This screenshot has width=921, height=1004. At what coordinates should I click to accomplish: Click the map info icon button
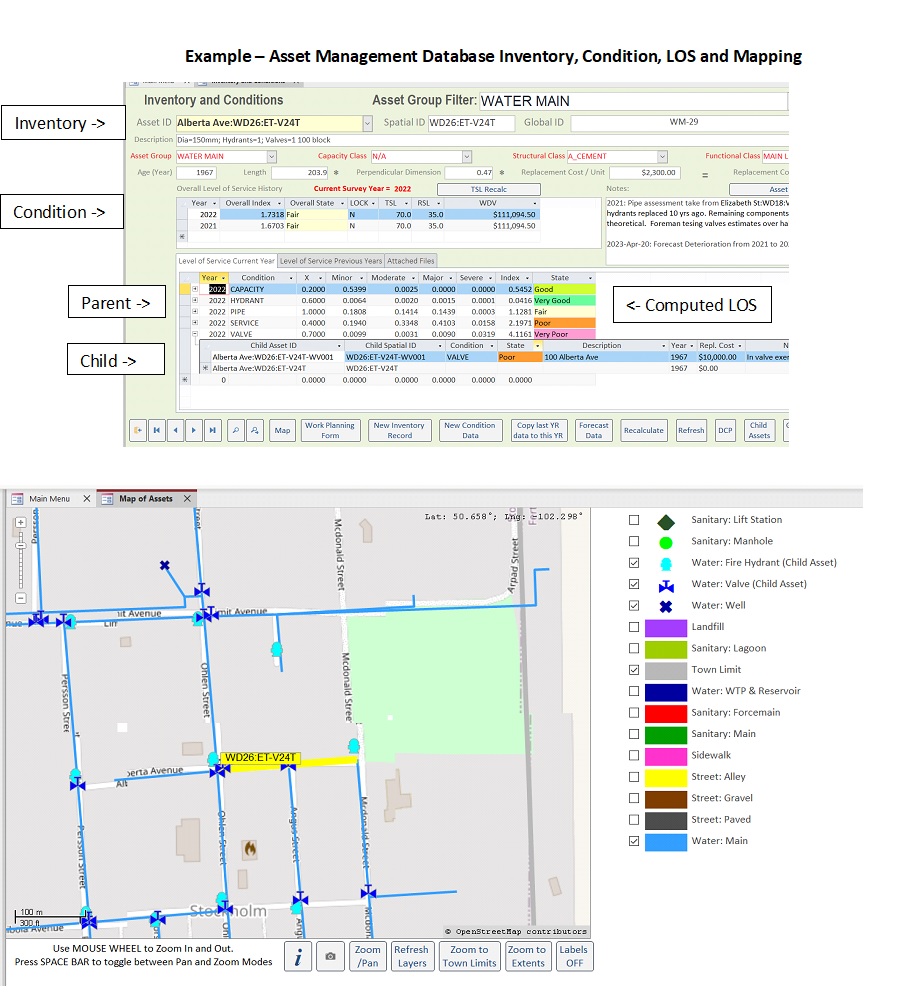pyautogui.click(x=298, y=957)
